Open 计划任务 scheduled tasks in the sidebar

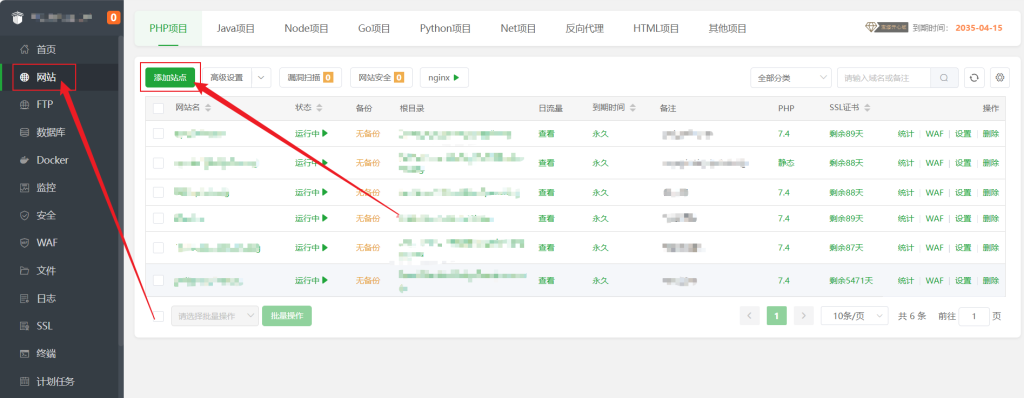(x=55, y=381)
